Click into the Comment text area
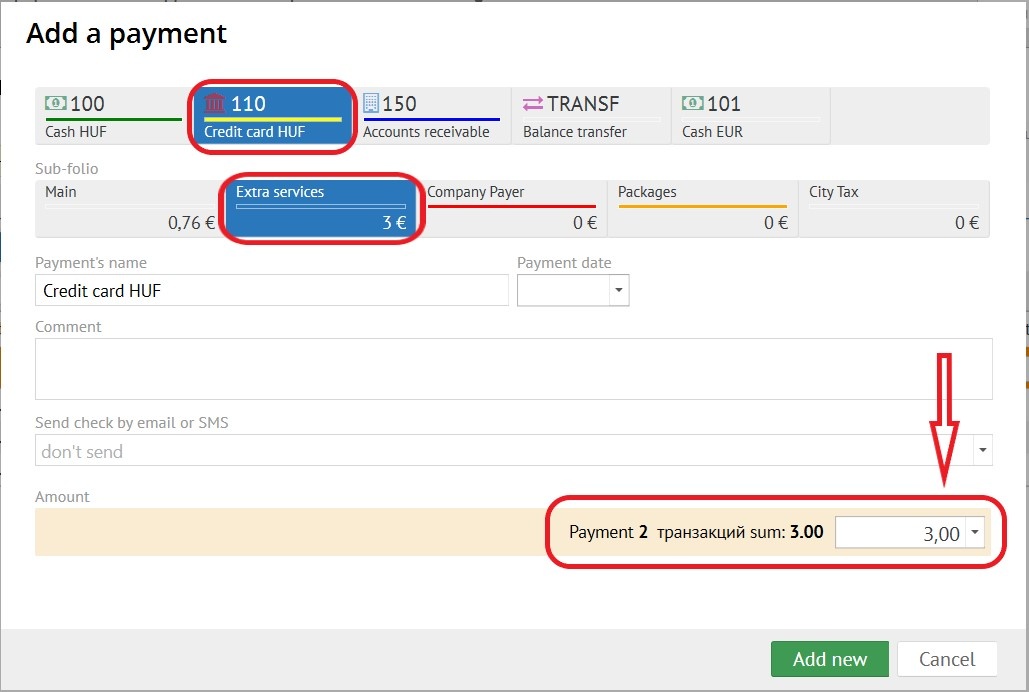 [x=514, y=369]
